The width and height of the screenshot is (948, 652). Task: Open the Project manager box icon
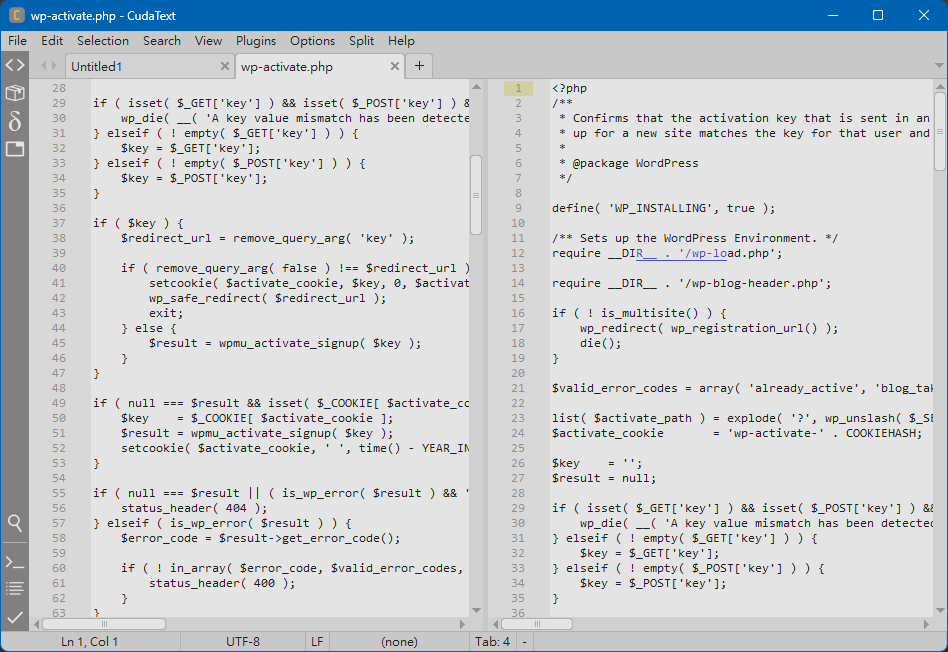point(14,93)
